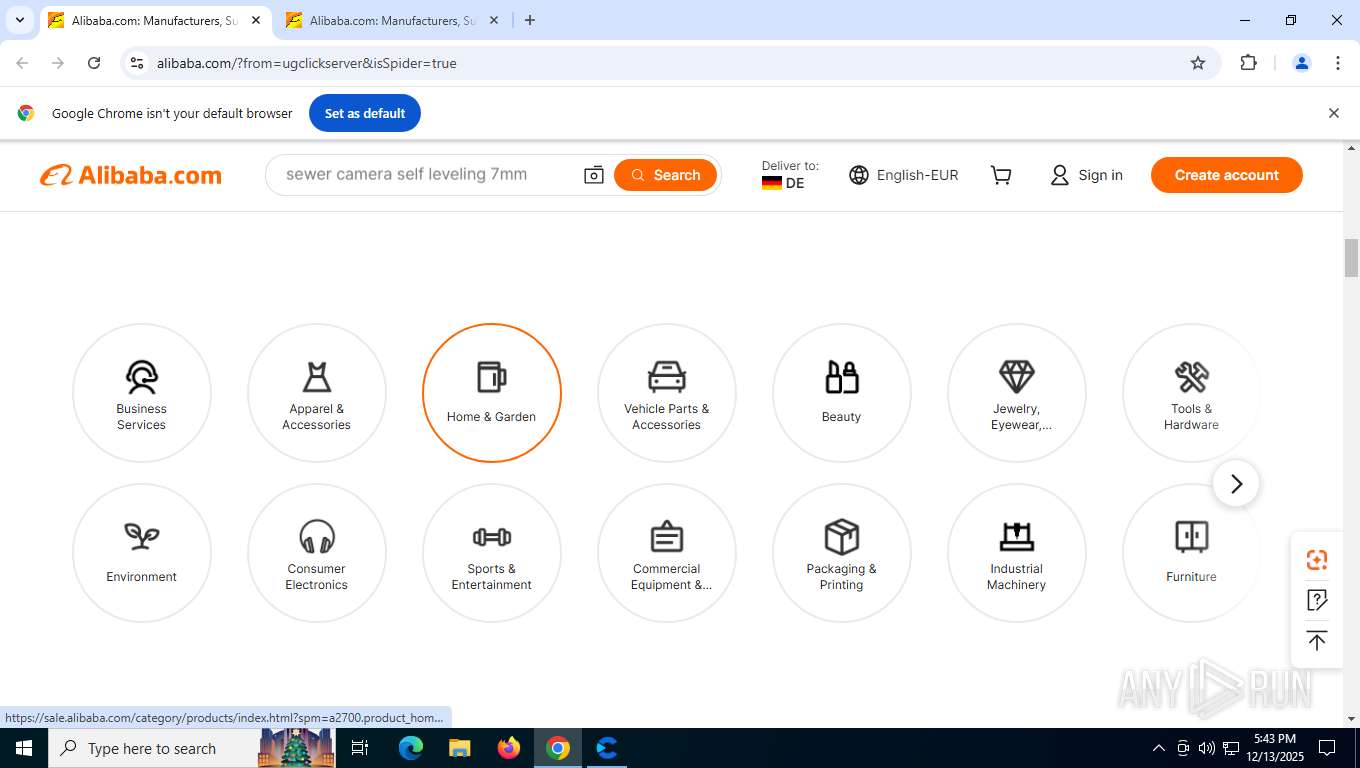Screen dimensions: 1360x768
Task: Open the floating help feedback icon
Action: (1317, 600)
